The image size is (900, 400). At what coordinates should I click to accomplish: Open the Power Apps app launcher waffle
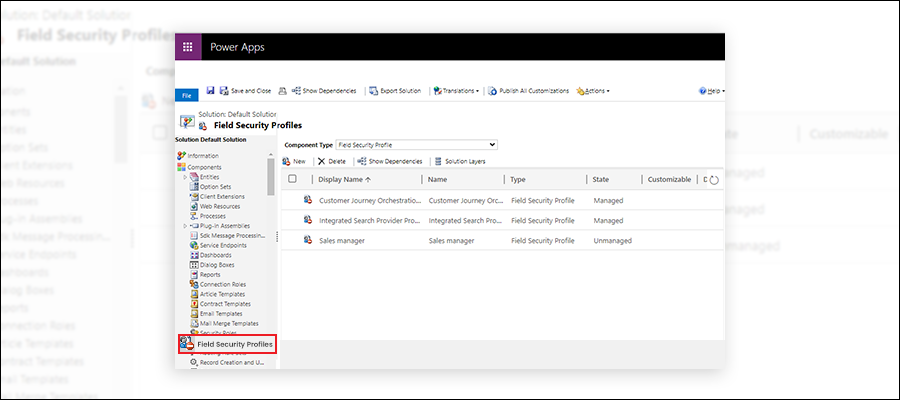pyautogui.click(x=187, y=48)
